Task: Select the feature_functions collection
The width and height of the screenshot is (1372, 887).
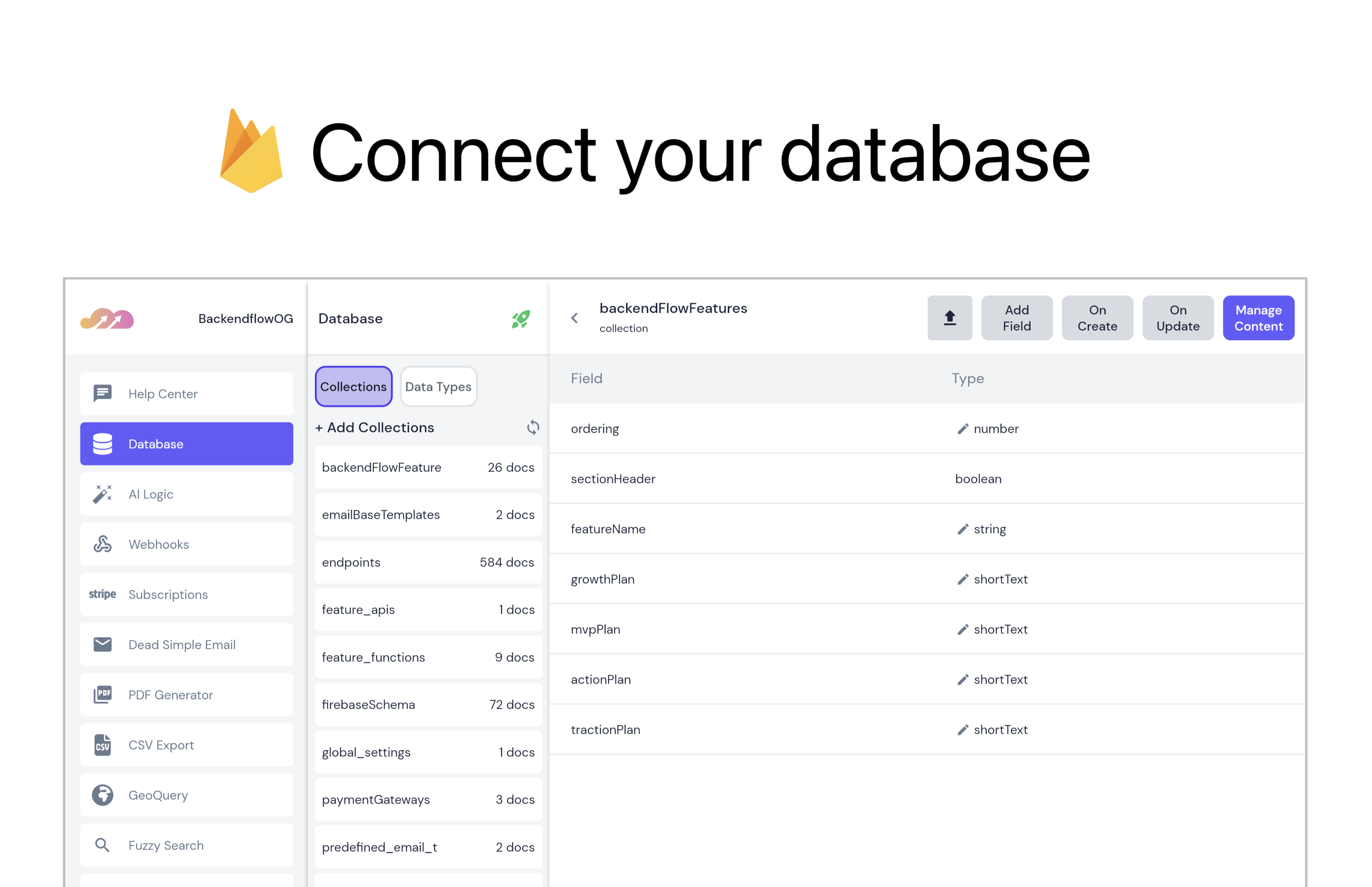Action: (x=428, y=657)
